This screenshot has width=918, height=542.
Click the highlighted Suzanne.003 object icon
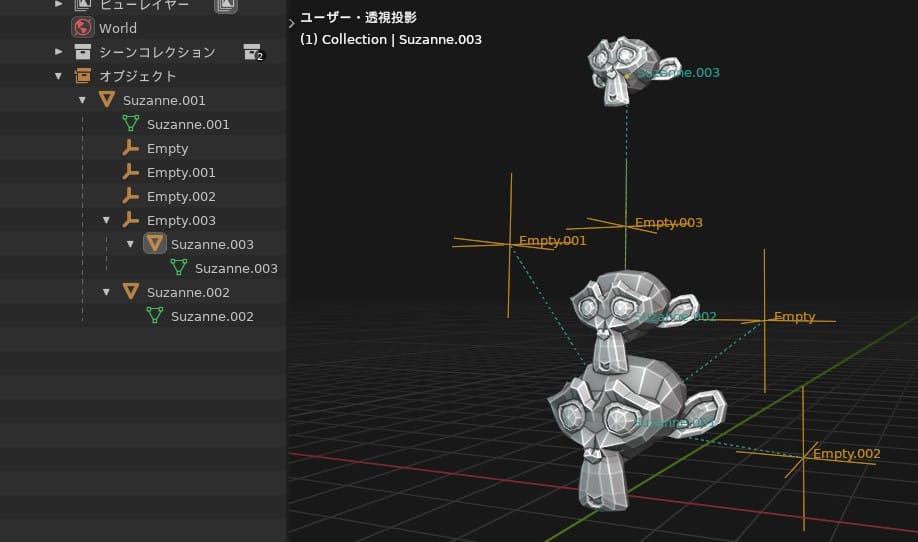155,243
